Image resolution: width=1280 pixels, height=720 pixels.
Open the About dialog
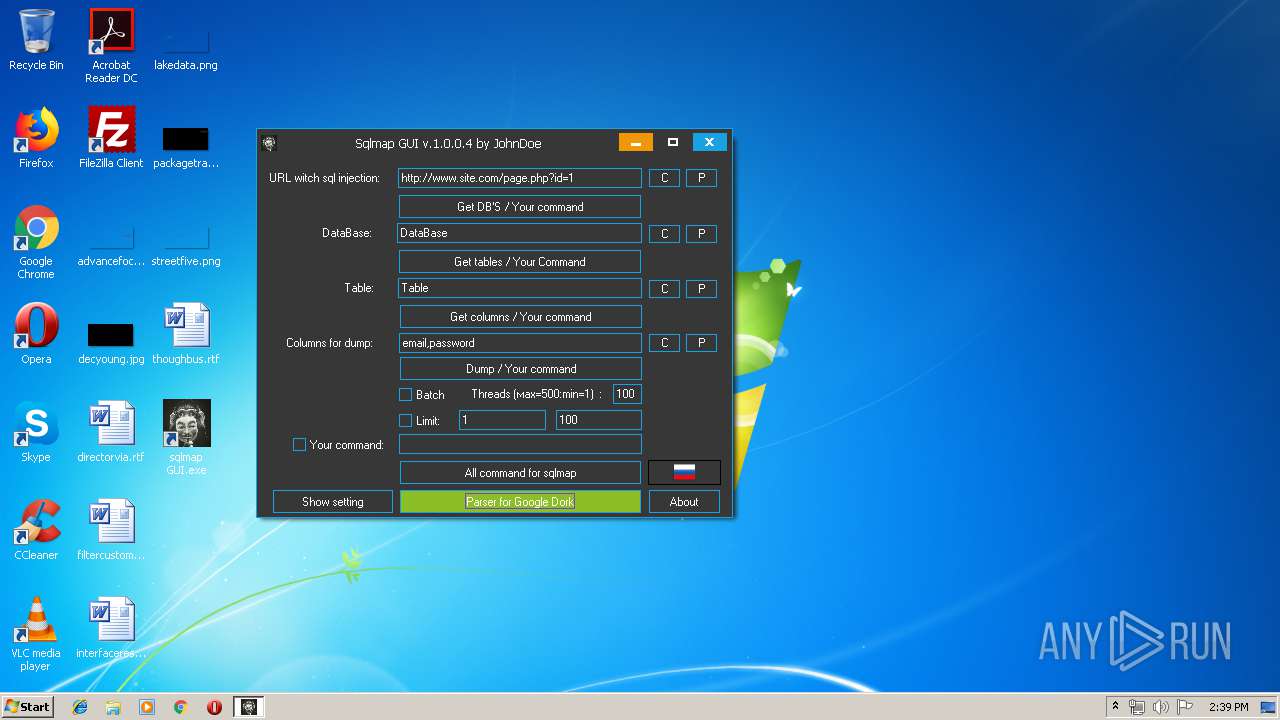pos(684,502)
